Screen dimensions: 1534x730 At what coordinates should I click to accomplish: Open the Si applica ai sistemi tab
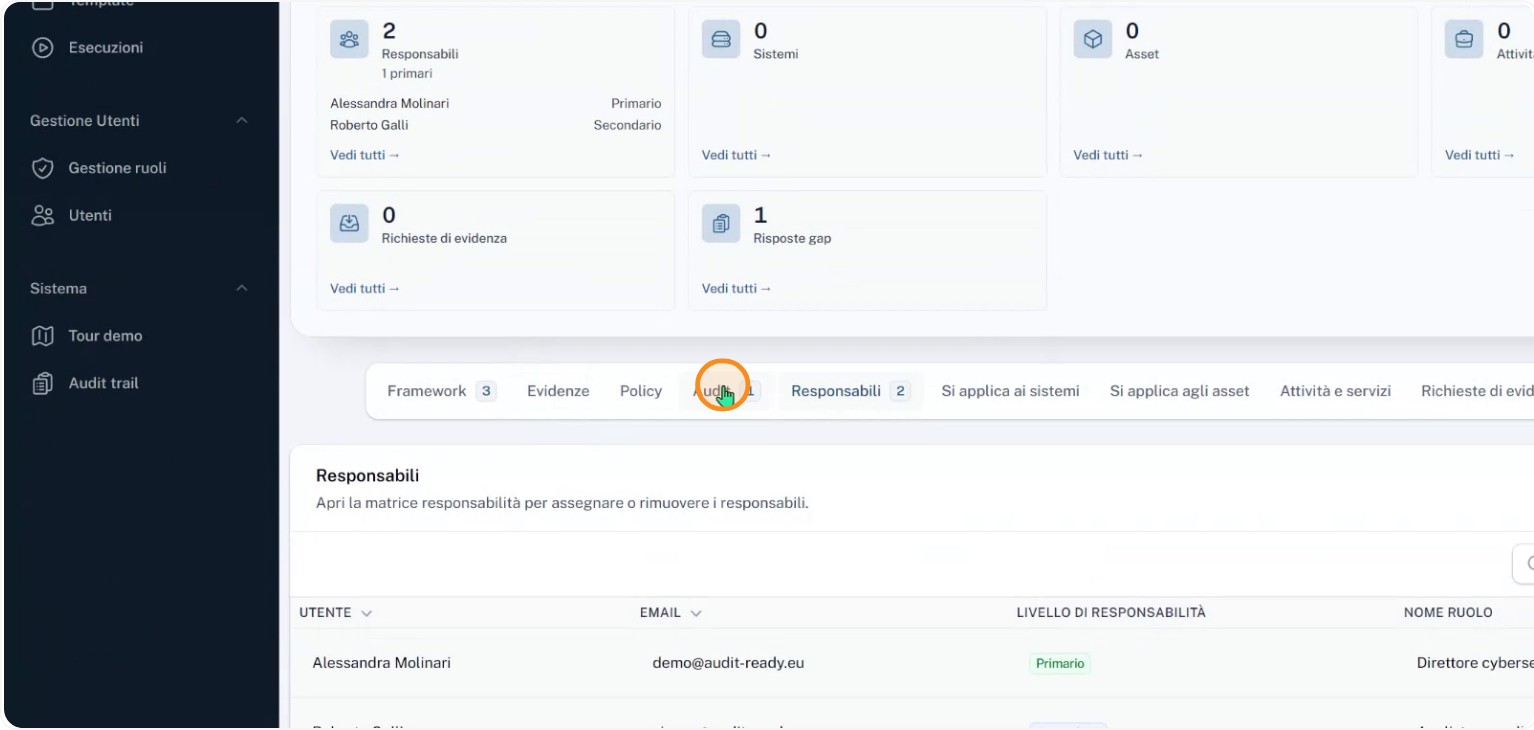[1010, 391]
